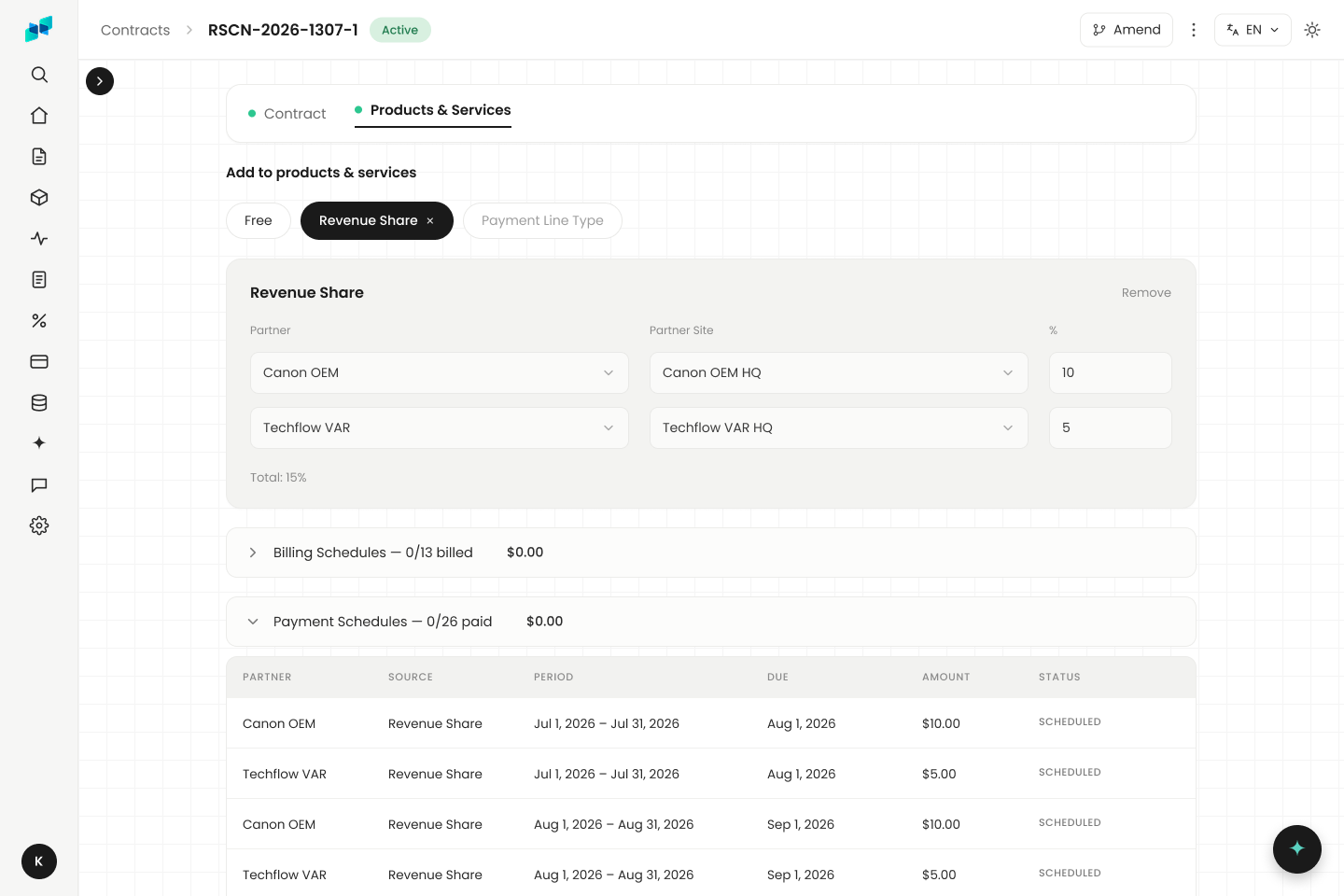Click Payment Schedules $0.00 total
This screenshot has height=896, width=1344.
pos(545,622)
